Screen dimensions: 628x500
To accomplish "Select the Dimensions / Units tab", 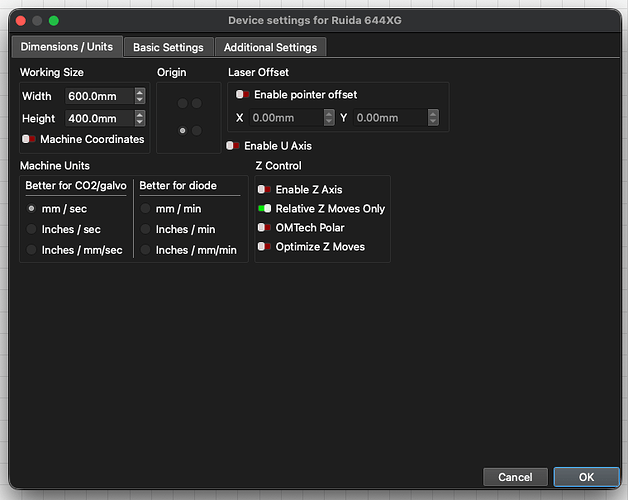I will tap(67, 47).
